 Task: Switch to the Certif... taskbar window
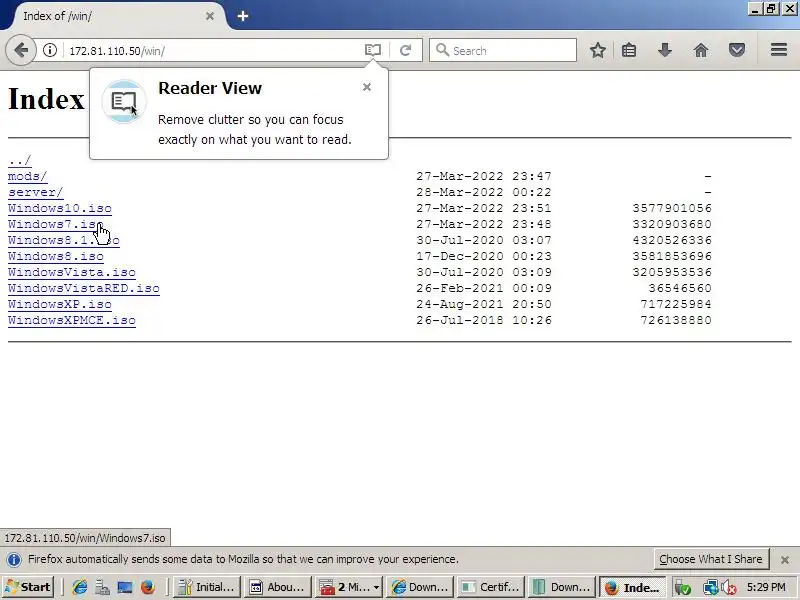click(490, 587)
